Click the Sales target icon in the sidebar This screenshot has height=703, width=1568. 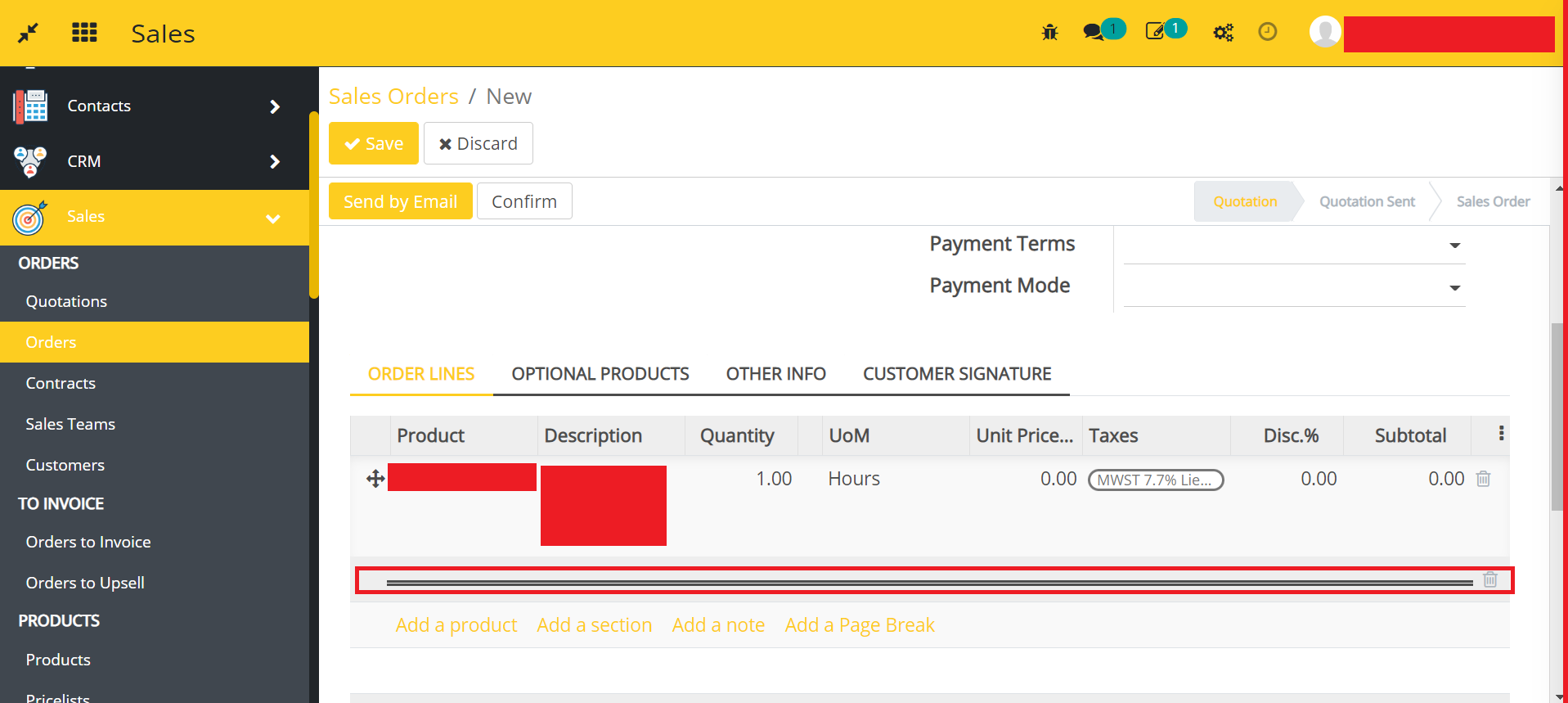[30, 217]
